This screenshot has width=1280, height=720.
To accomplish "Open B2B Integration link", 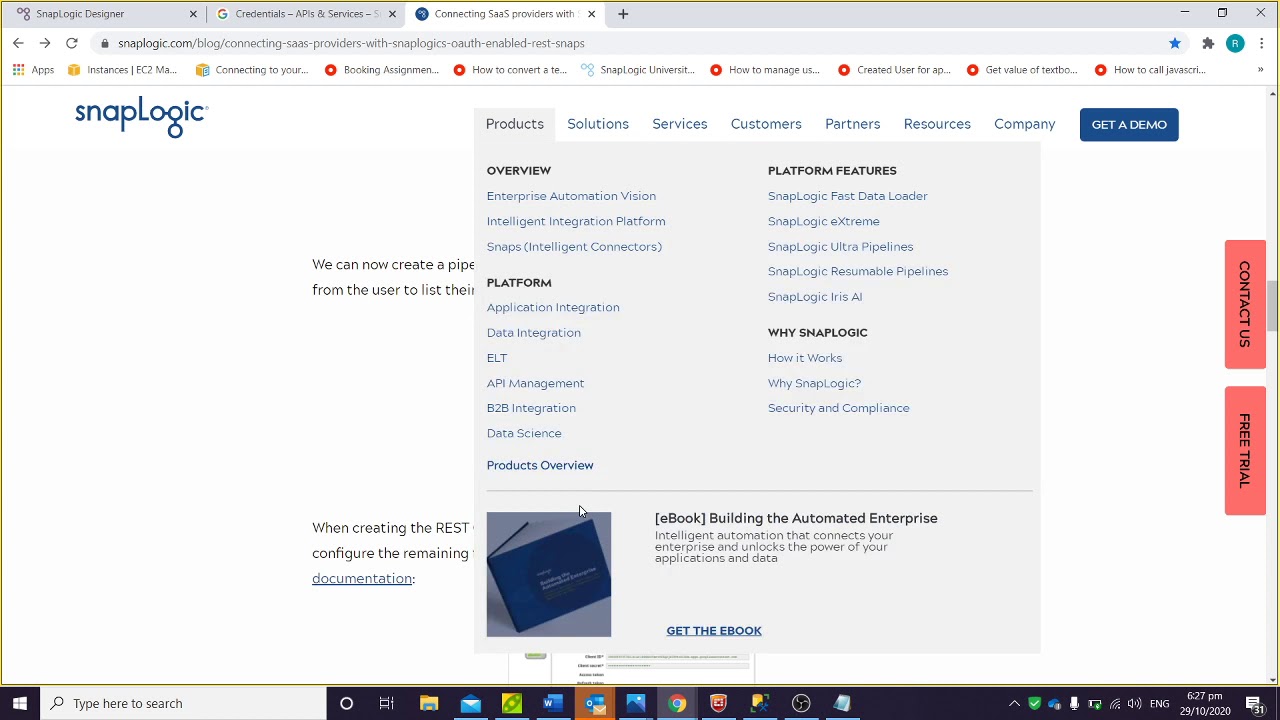I will click(x=531, y=408).
